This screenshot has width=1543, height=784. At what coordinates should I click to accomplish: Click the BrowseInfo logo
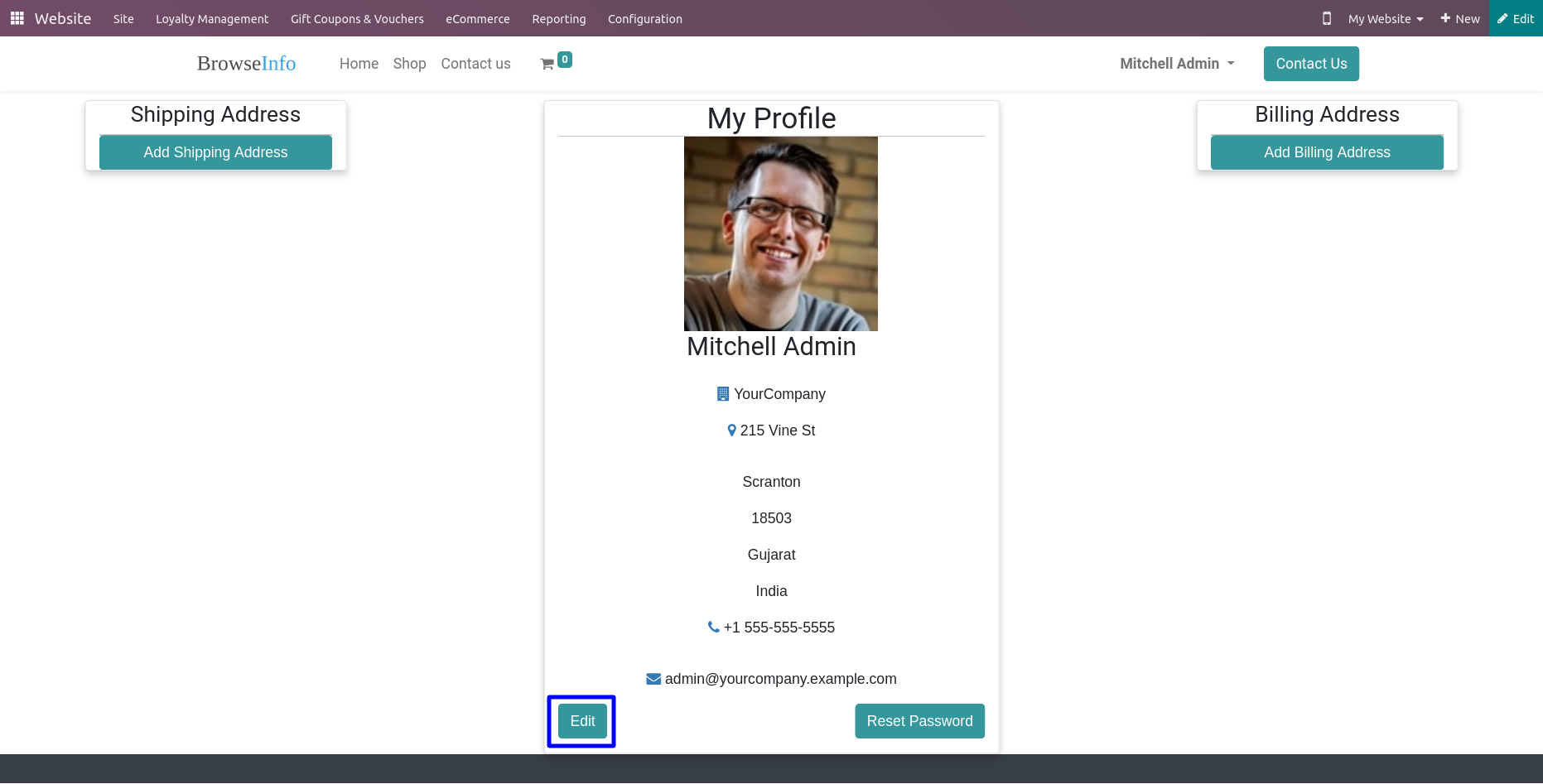coord(246,64)
